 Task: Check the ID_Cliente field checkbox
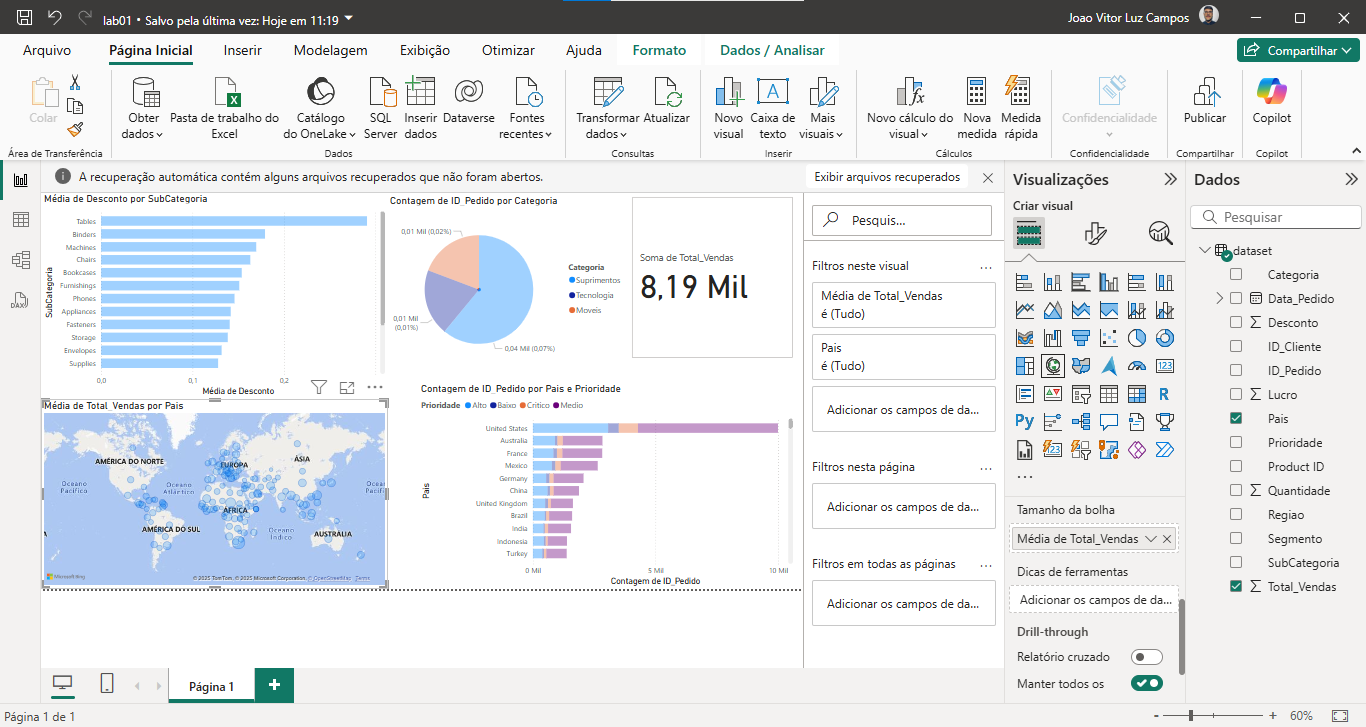point(1236,346)
